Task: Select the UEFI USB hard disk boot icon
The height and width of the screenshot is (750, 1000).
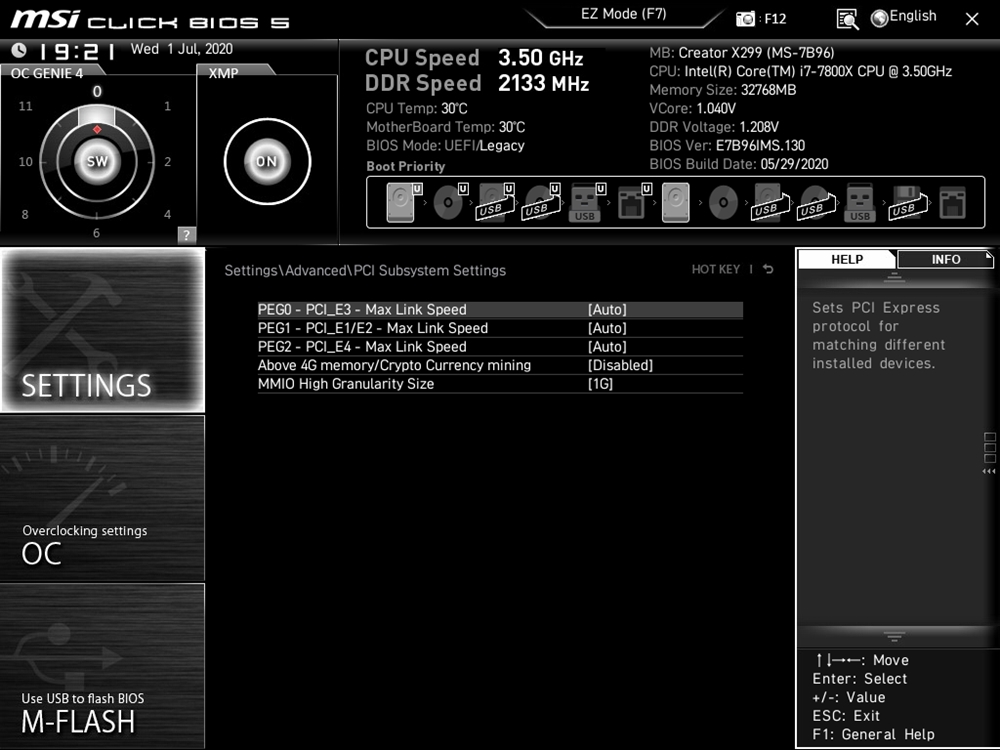Action: [x=496, y=202]
